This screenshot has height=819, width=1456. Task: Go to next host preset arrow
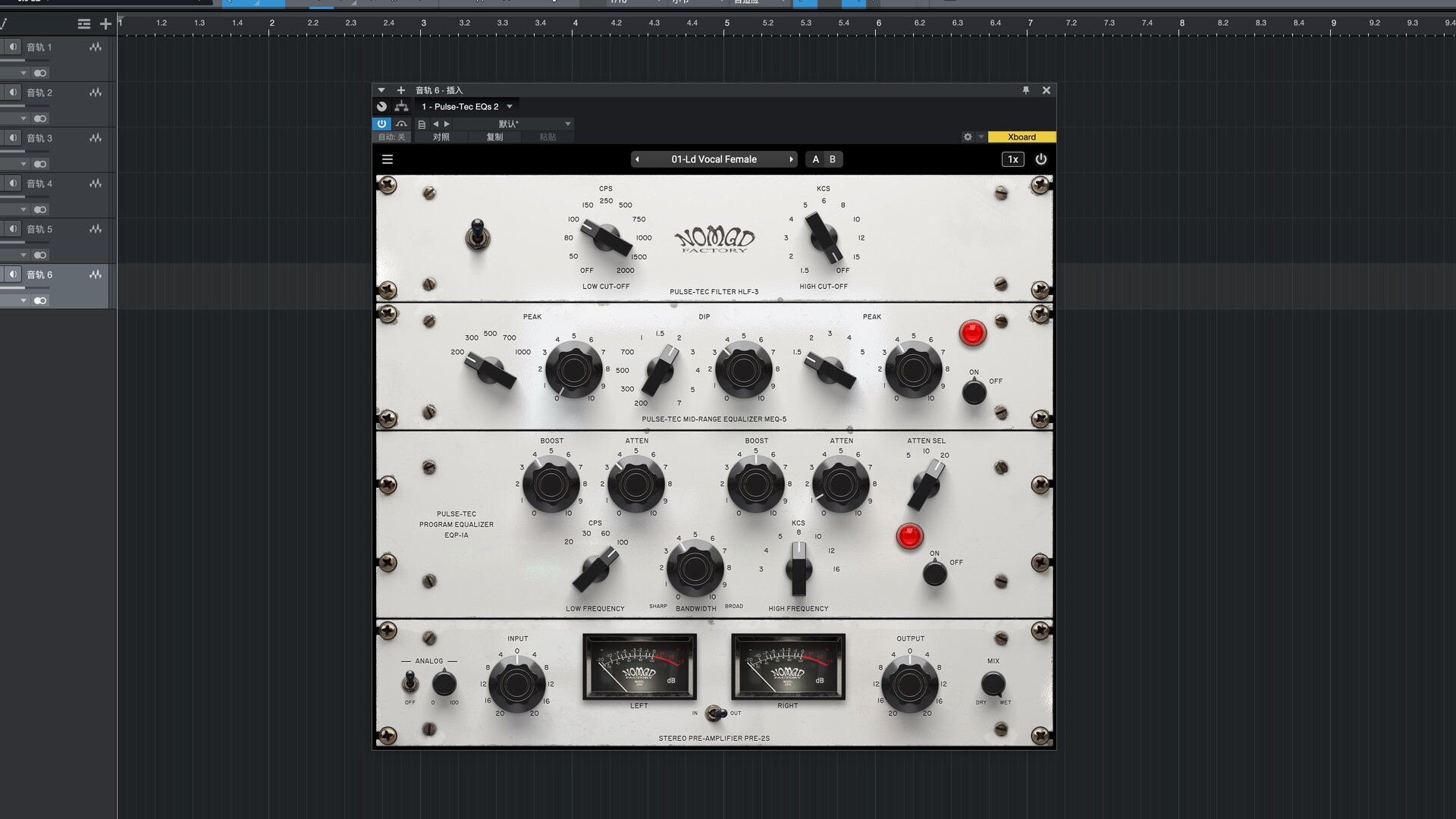pyautogui.click(x=447, y=124)
